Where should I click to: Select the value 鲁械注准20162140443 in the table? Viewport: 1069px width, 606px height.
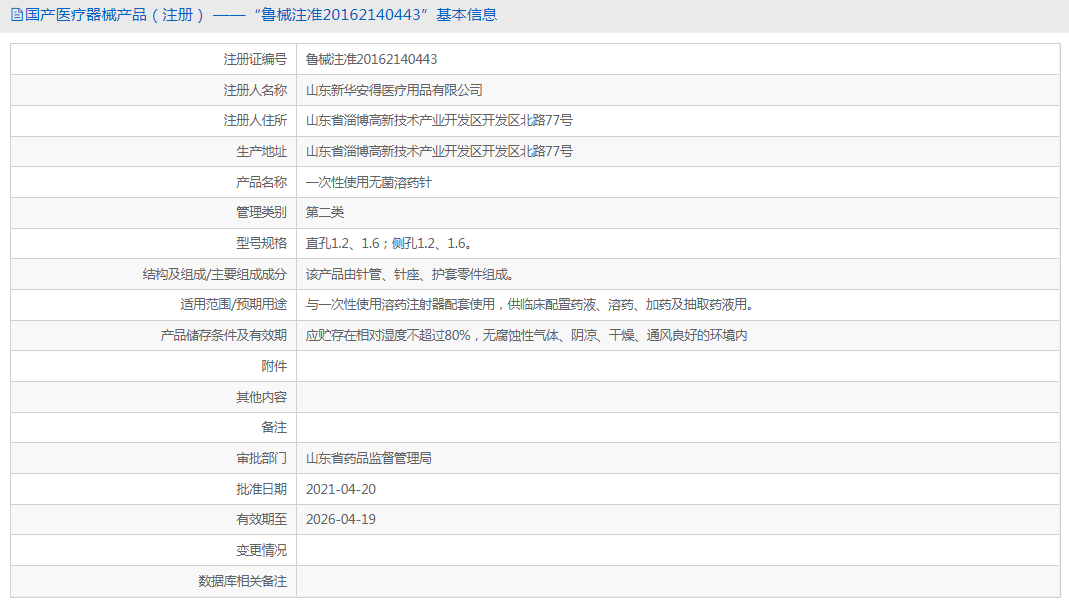(372, 59)
